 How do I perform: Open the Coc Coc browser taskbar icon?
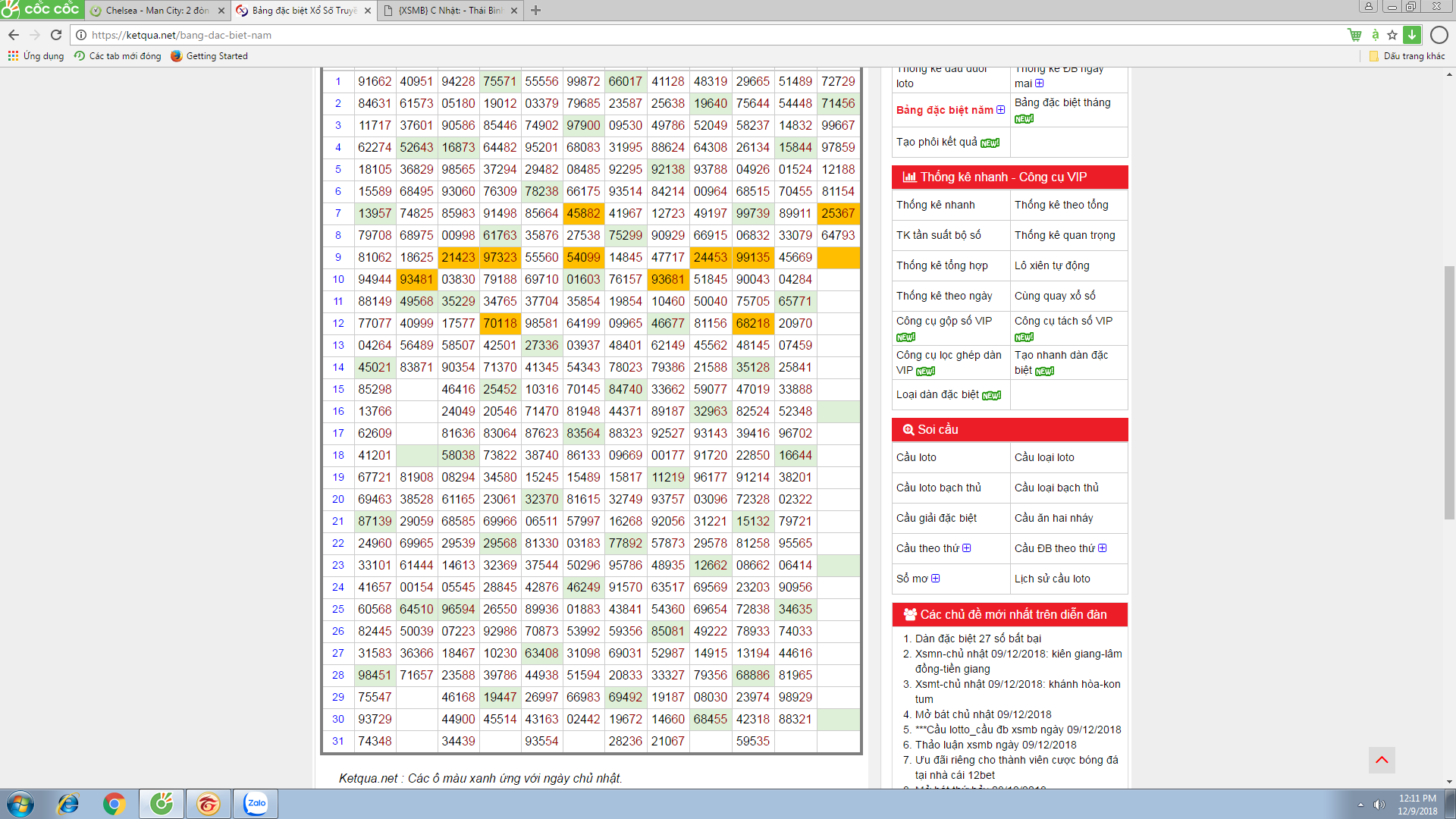[x=162, y=804]
